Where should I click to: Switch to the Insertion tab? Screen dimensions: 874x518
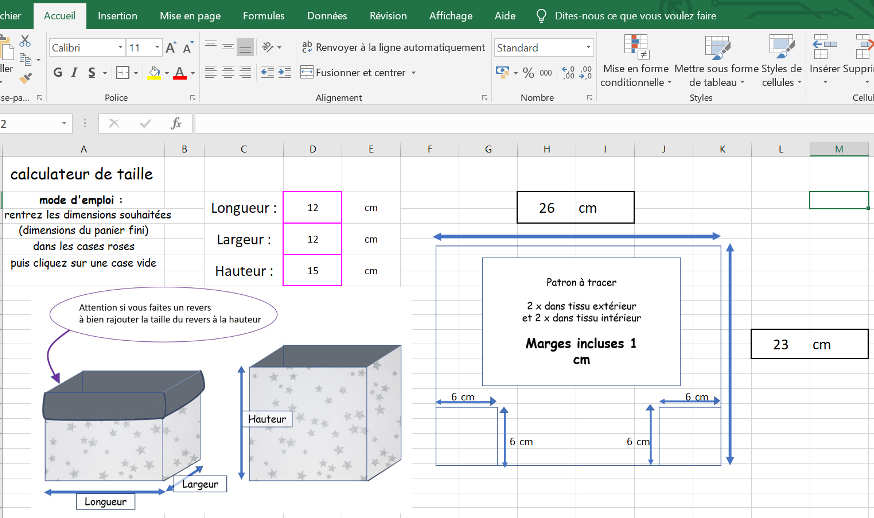click(x=117, y=16)
